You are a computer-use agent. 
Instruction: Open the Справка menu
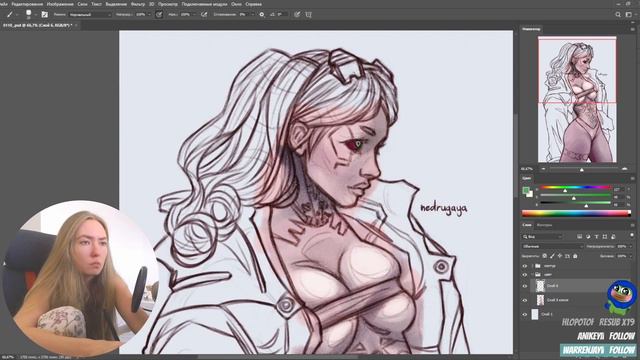pos(253,4)
